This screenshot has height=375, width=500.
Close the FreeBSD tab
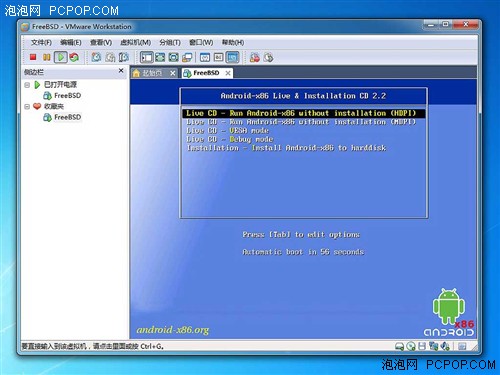click(x=228, y=73)
